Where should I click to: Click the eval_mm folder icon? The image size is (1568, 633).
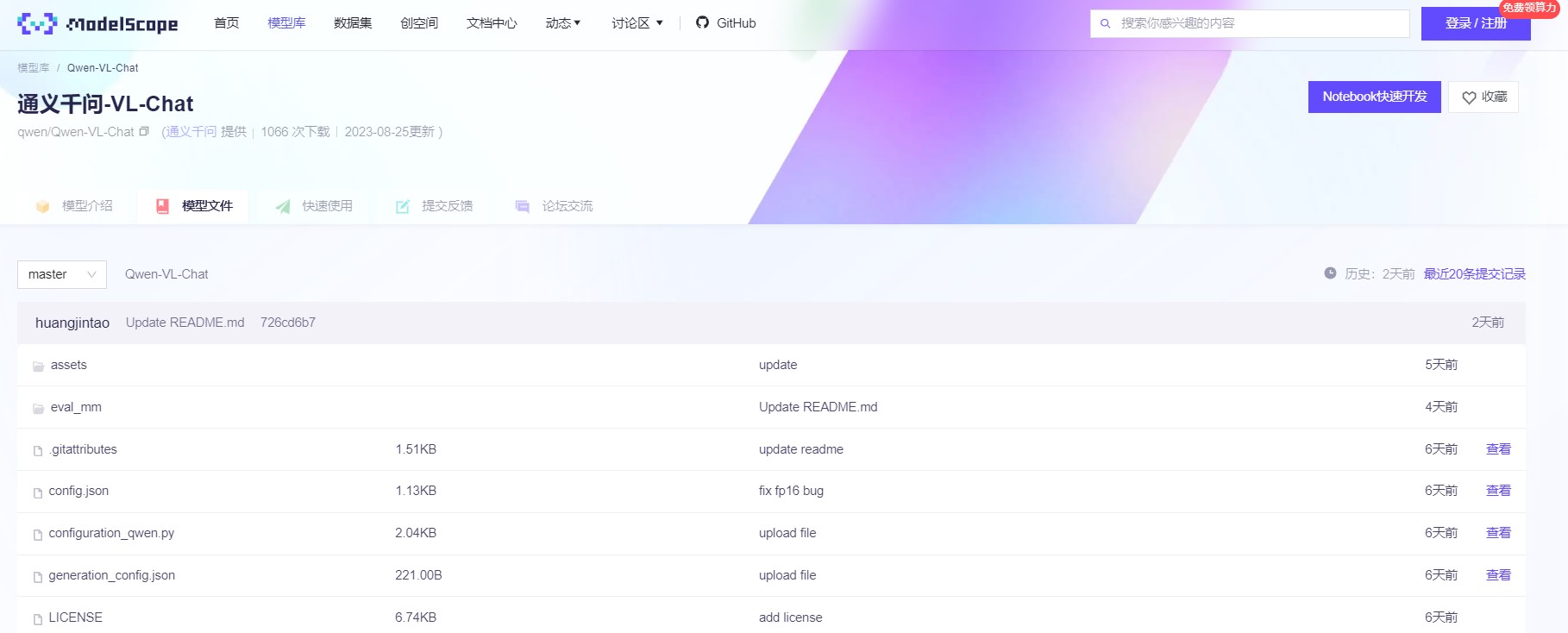pyautogui.click(x=38, y=408)
